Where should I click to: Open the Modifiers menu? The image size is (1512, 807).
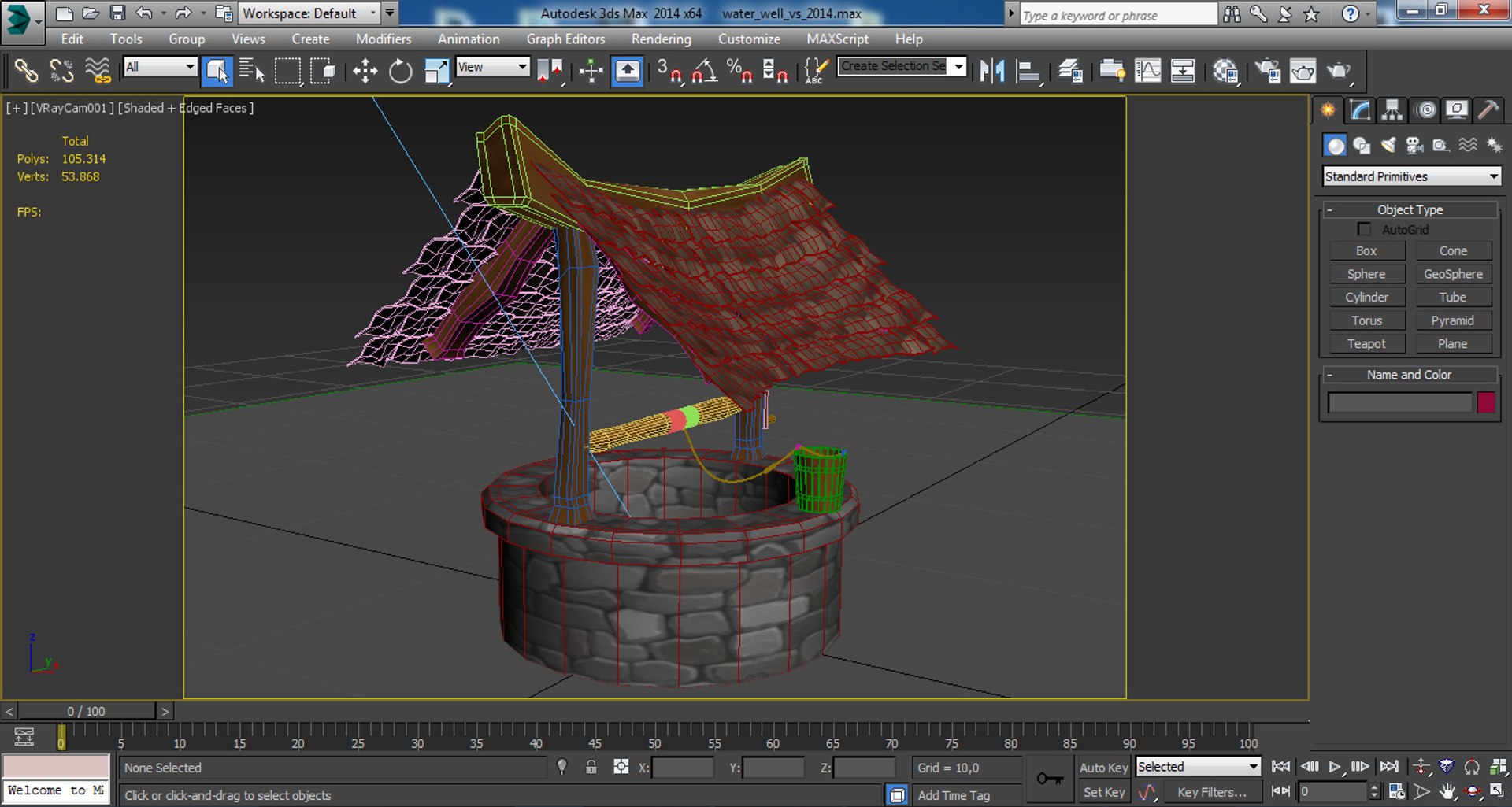click(x=384, y=39)
